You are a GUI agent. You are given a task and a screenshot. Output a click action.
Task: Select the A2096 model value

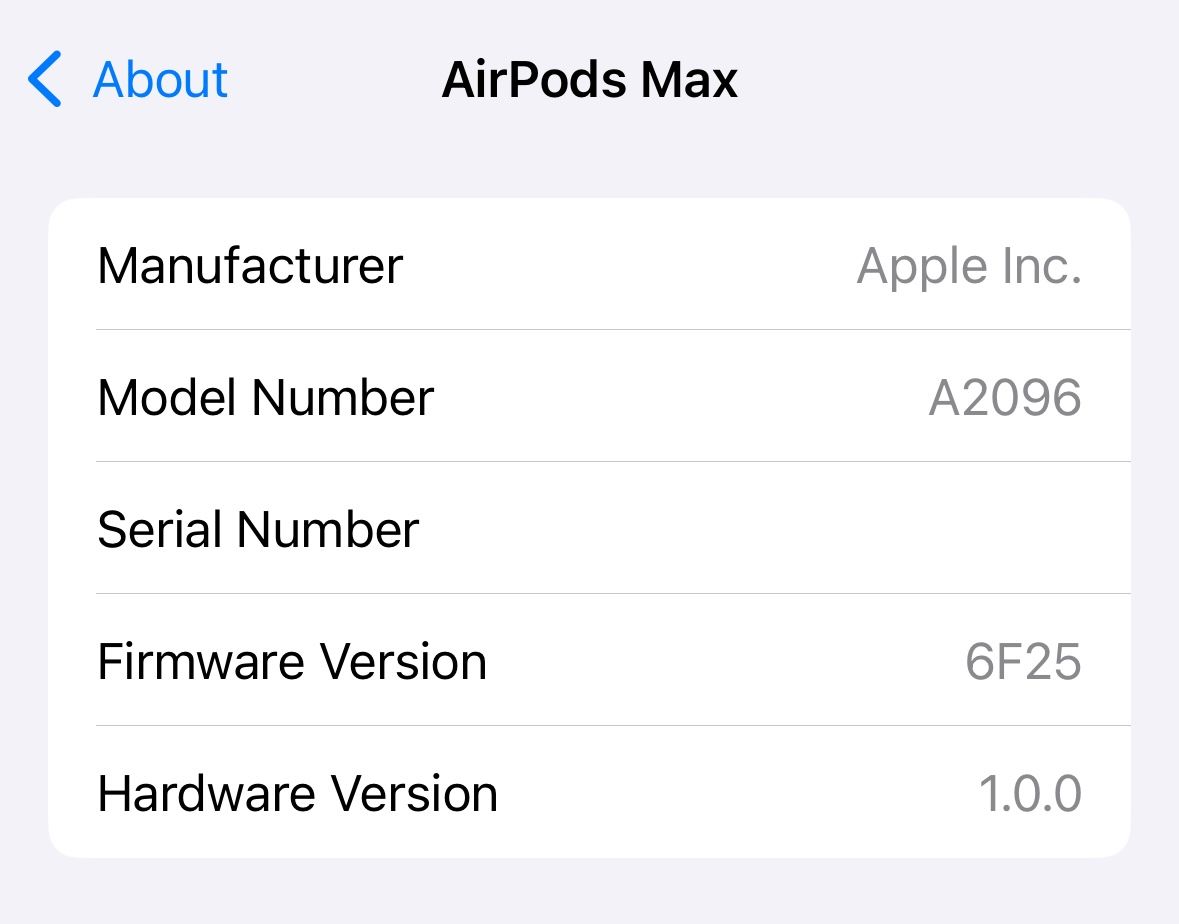coord(1004,398)
